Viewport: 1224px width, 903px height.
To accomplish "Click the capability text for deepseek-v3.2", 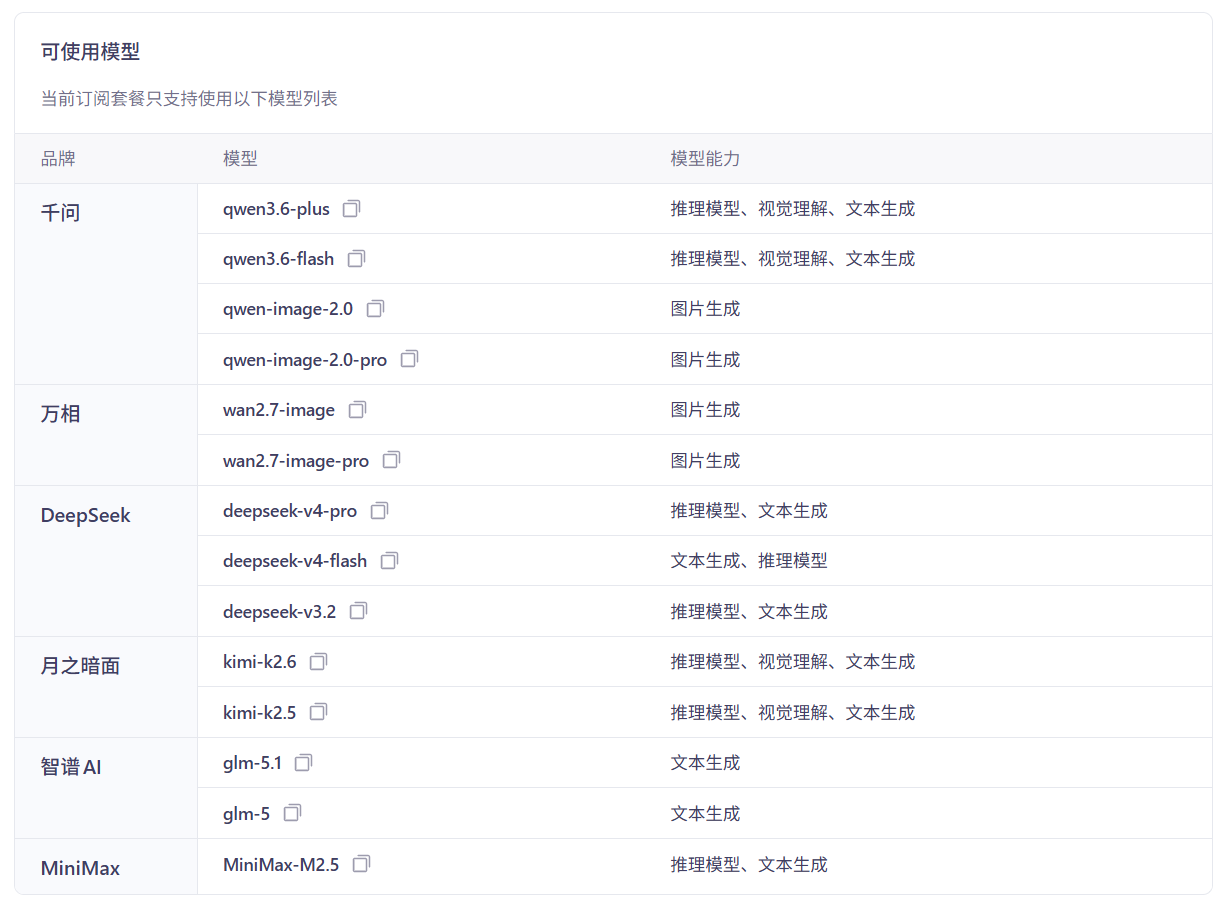I will 749,611.
